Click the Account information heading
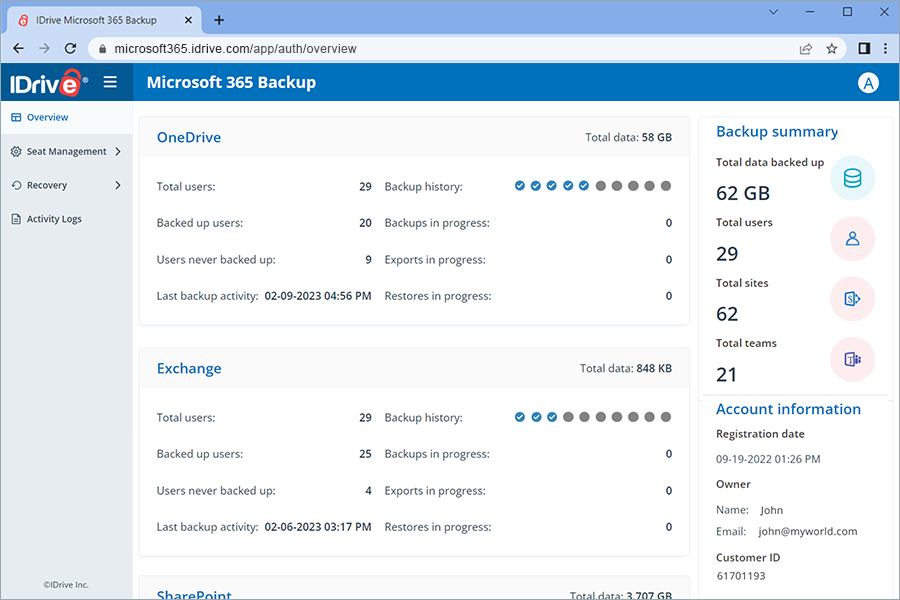This screenshot has width=900, height=600. pyautogui.click(x=788, y=409)
